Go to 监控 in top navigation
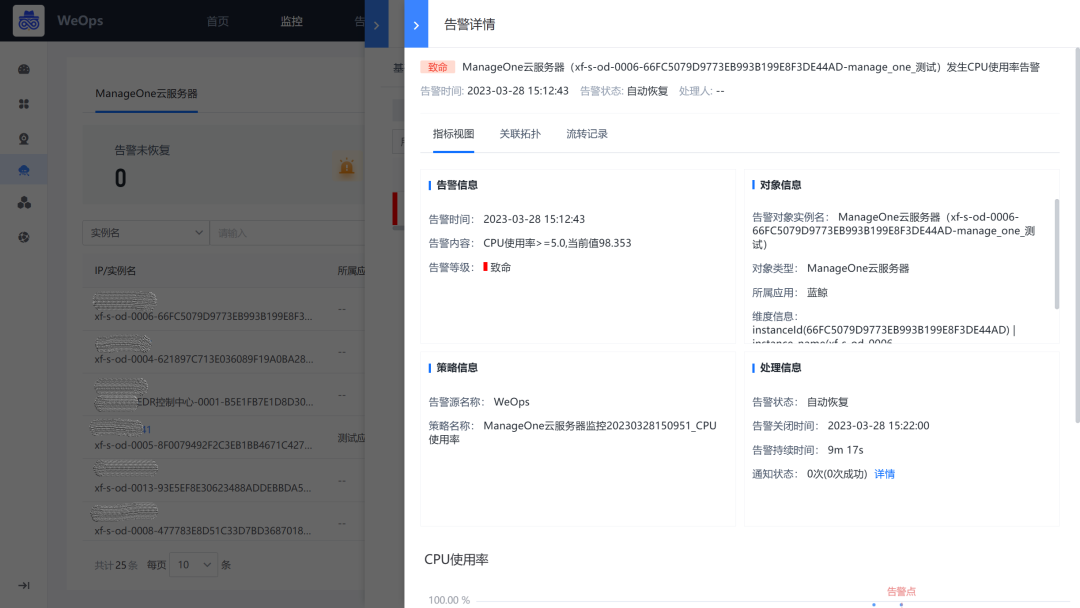The width and height of the screenshot is (1080, 608). point(291,21)
